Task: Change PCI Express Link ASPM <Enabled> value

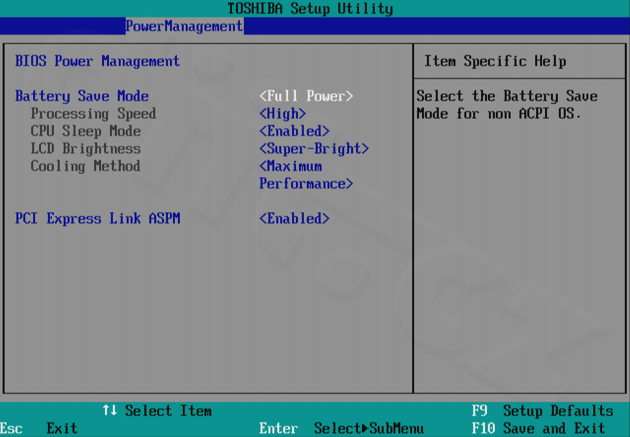Action: tap(294, 218)
